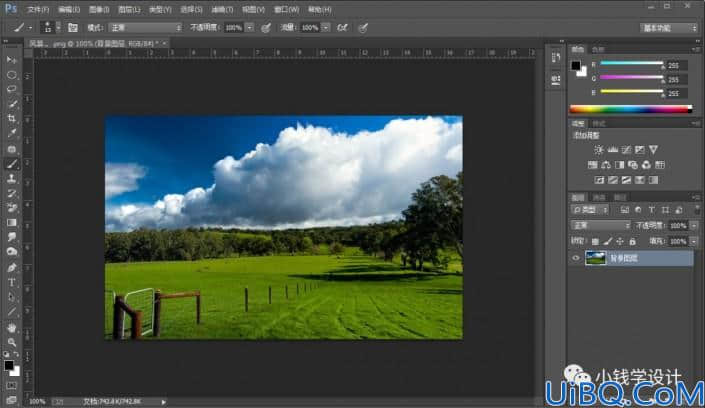The width and height of the screenshot is (705, 408).
Task: Select the Path Selection tool
Action: (12, 297)
